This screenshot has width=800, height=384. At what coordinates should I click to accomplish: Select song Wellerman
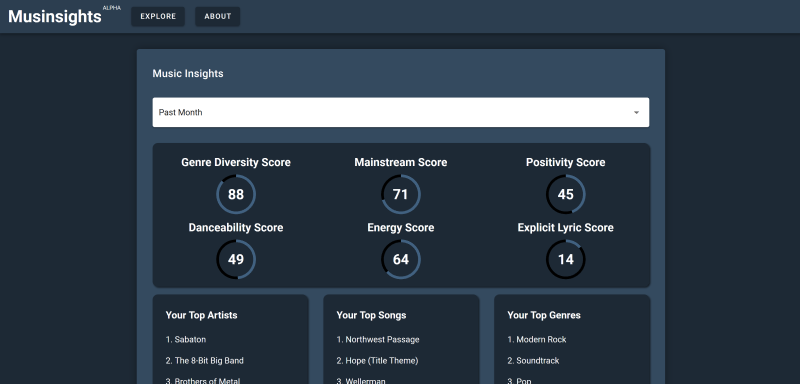point(361,381)
